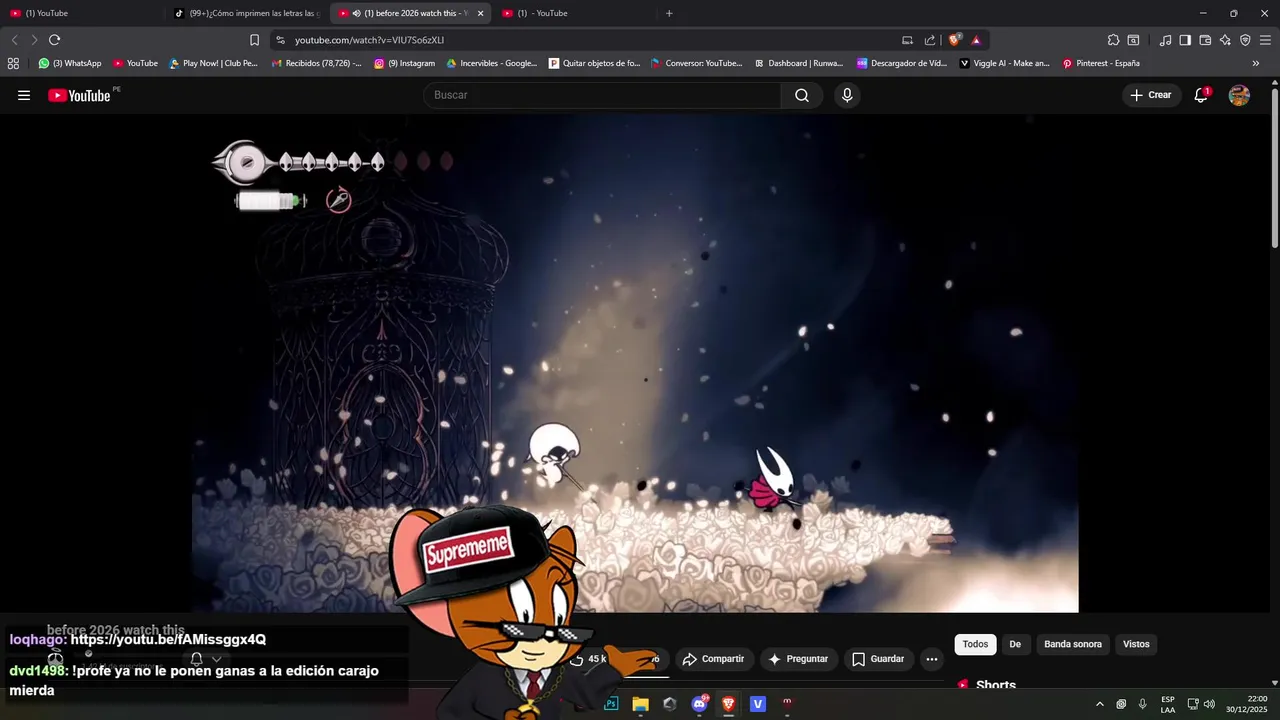Open the bookmarks bar apps grid icon
This screenshot has width=1280, height=720.
[13, 63]
